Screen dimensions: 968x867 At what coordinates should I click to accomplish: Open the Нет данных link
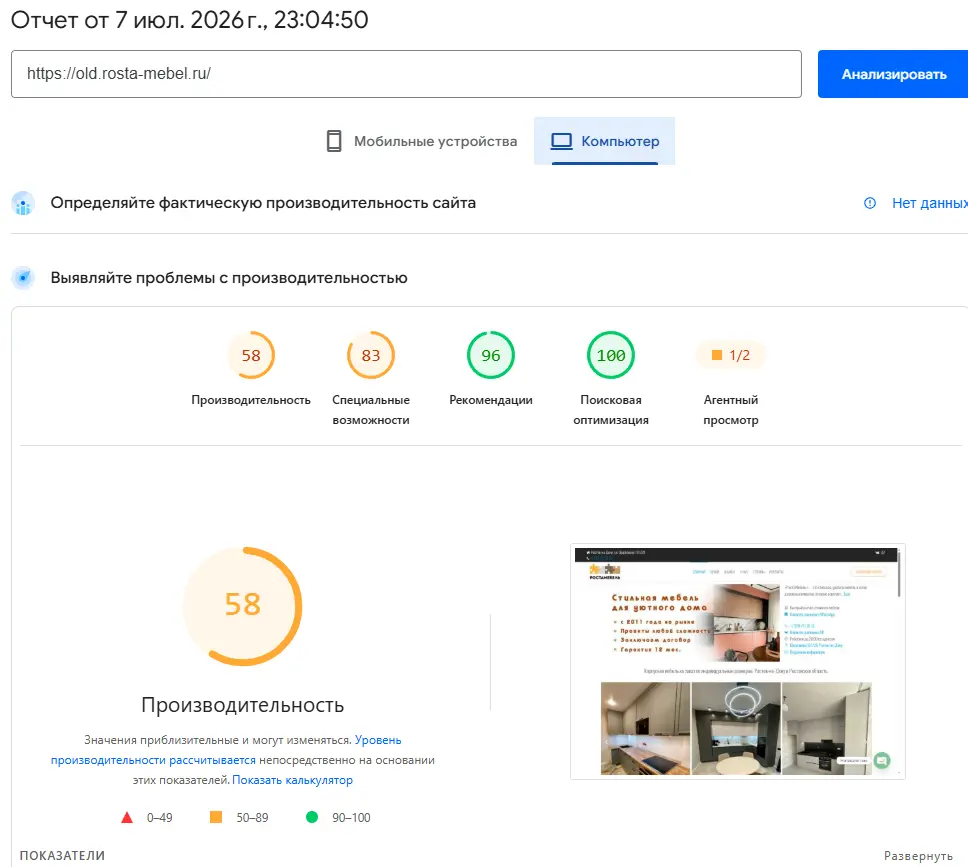pos(930,203)
